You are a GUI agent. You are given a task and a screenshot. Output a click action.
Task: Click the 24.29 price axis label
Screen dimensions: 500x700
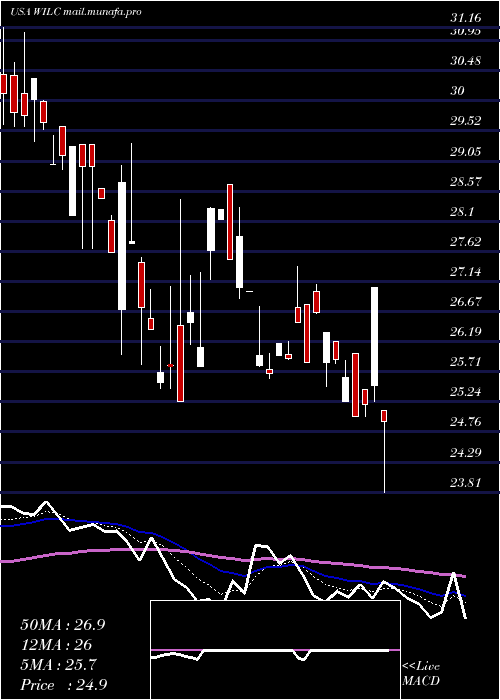tap(466, 453)
